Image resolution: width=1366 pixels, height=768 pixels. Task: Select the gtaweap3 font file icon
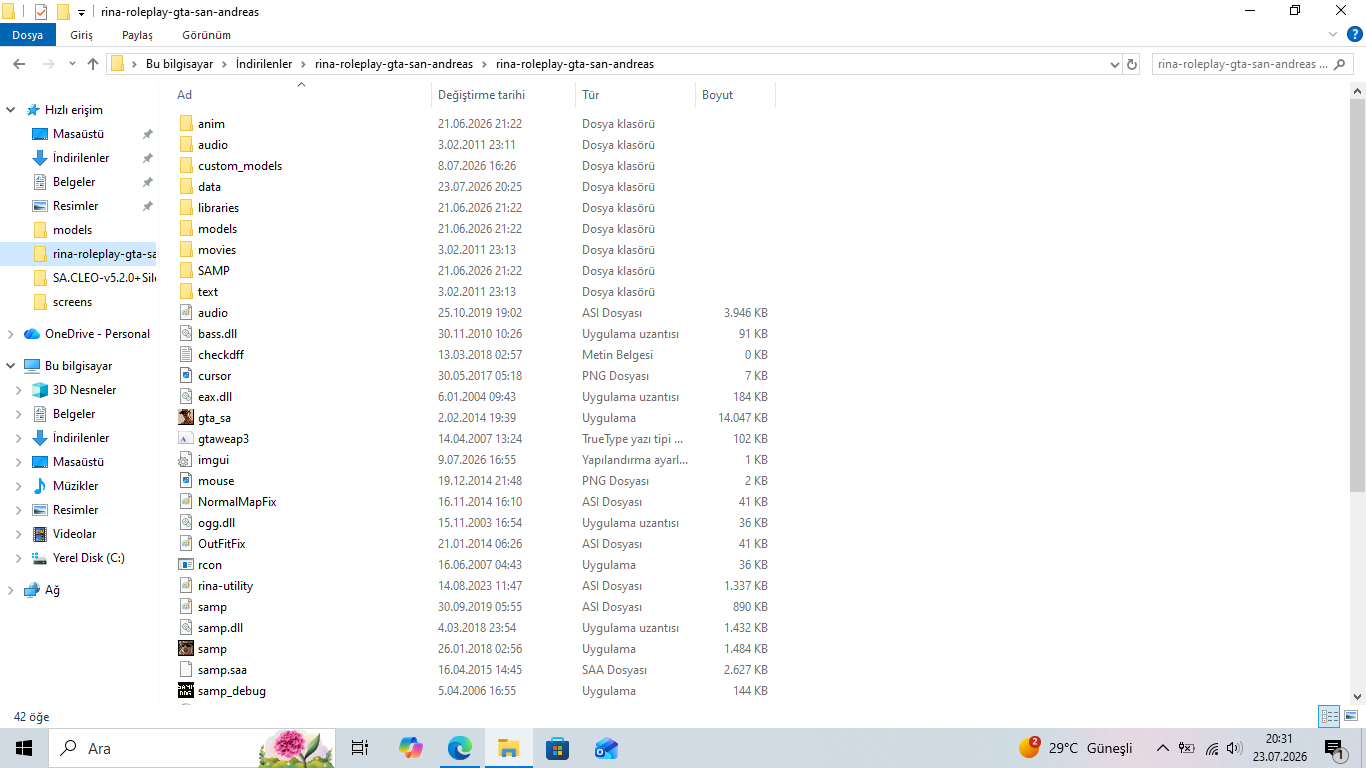[186, 439]
